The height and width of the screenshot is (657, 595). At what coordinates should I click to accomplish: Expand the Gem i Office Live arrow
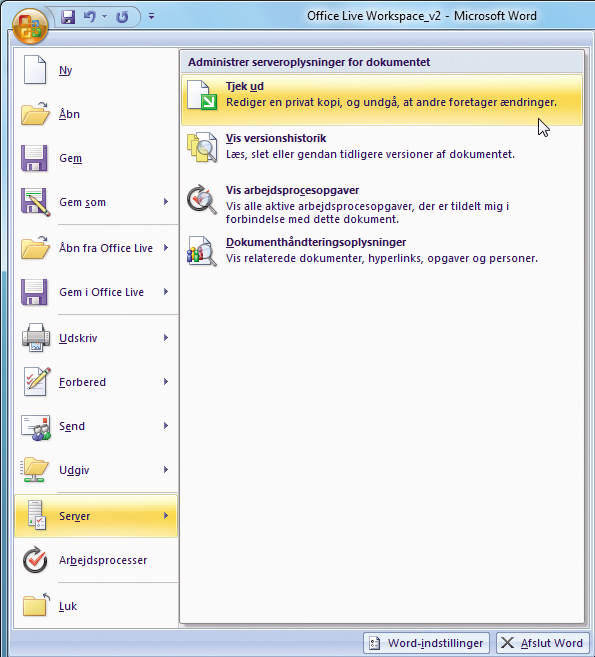tap(166, 291)
